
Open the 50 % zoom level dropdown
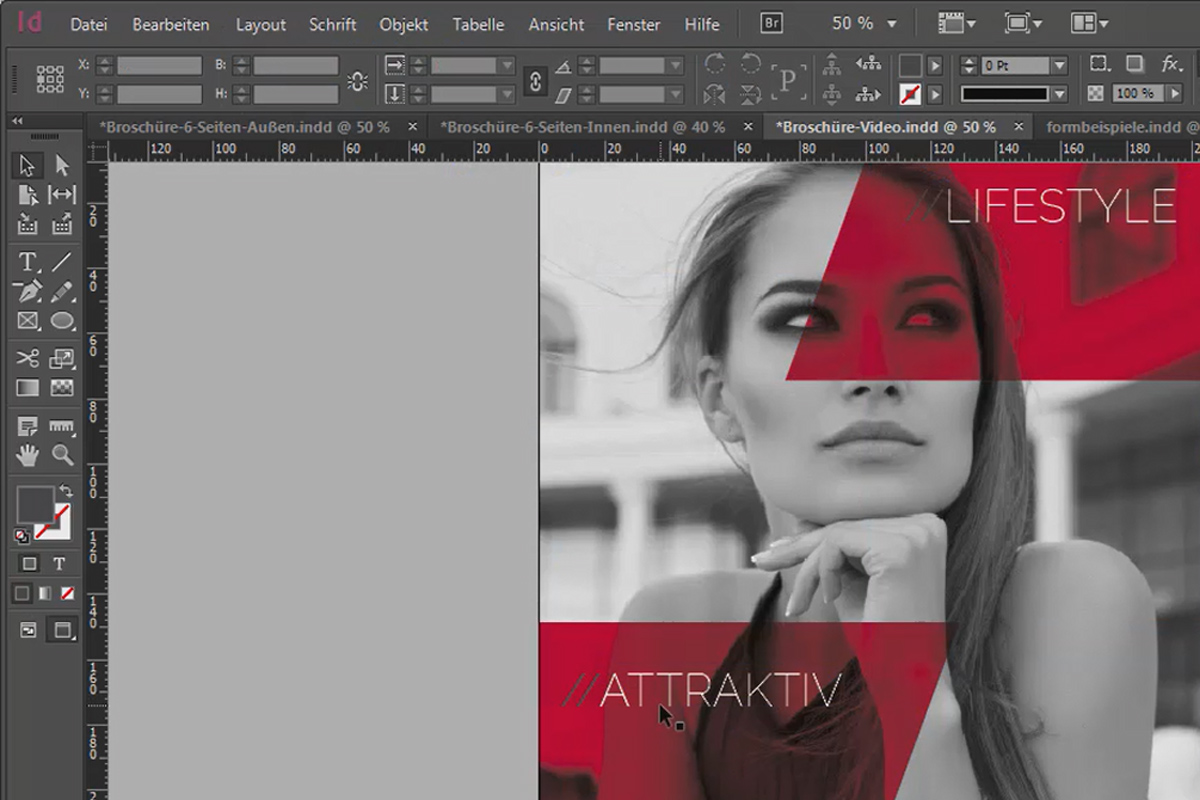point(865,23)
